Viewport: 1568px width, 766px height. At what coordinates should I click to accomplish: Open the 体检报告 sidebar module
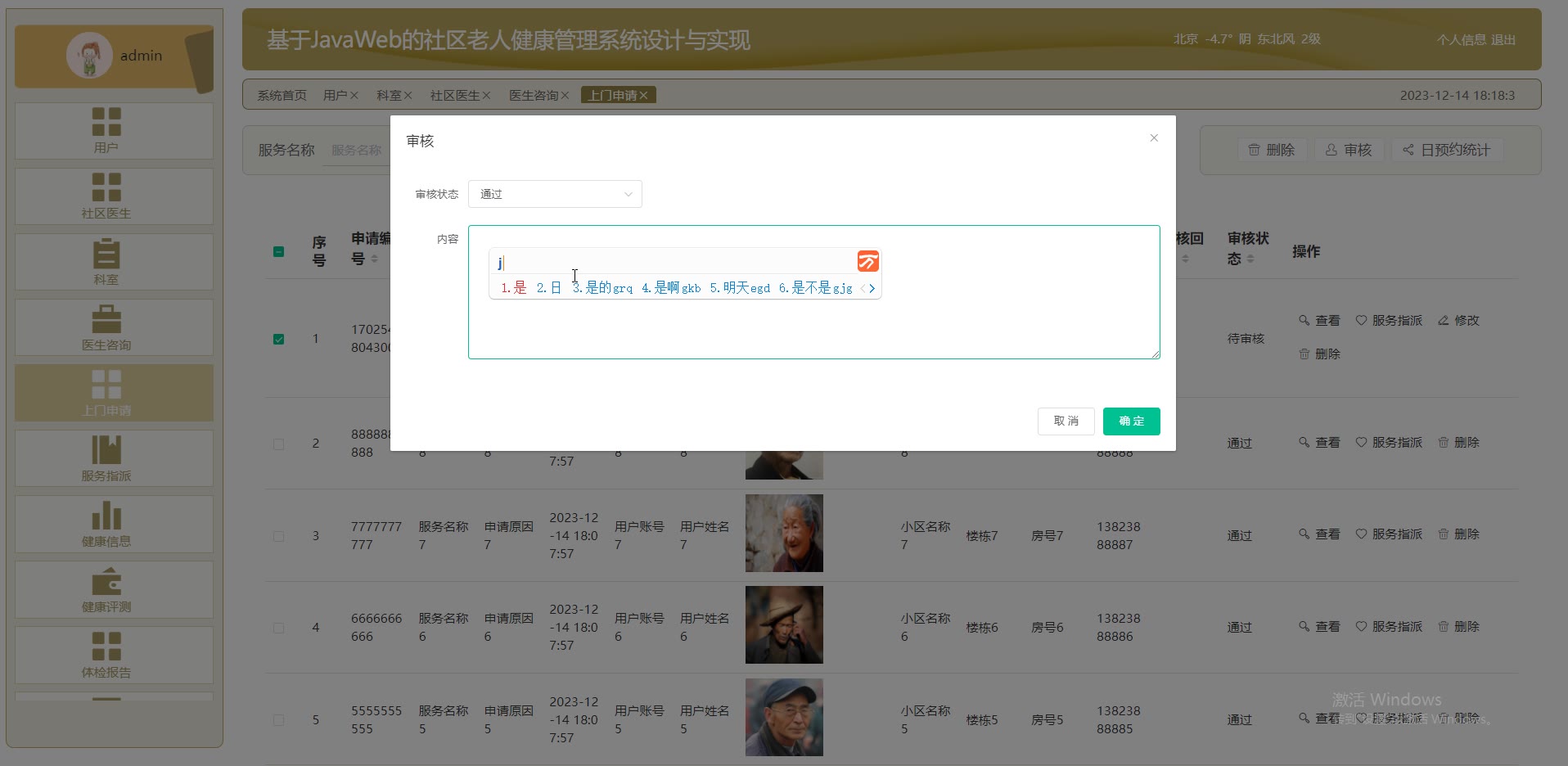tap(114, 655)
